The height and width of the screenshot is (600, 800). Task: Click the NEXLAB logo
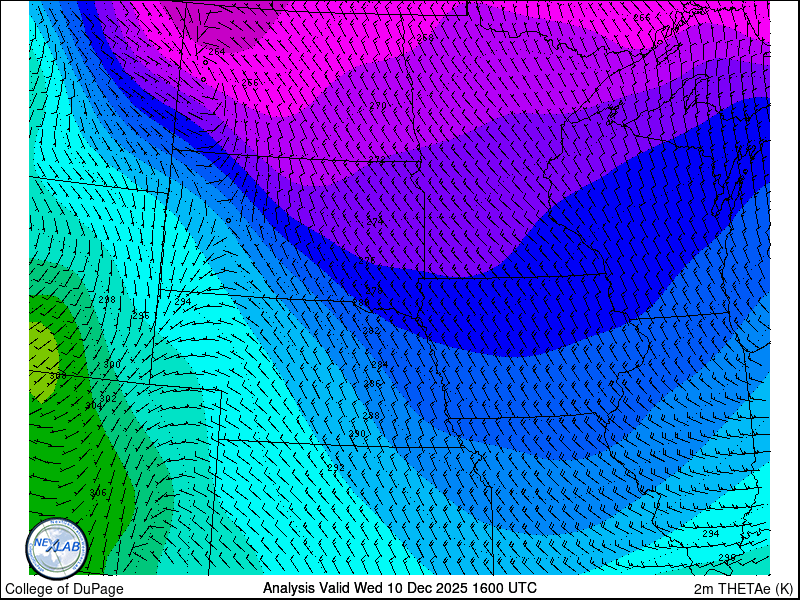(57, 549)
